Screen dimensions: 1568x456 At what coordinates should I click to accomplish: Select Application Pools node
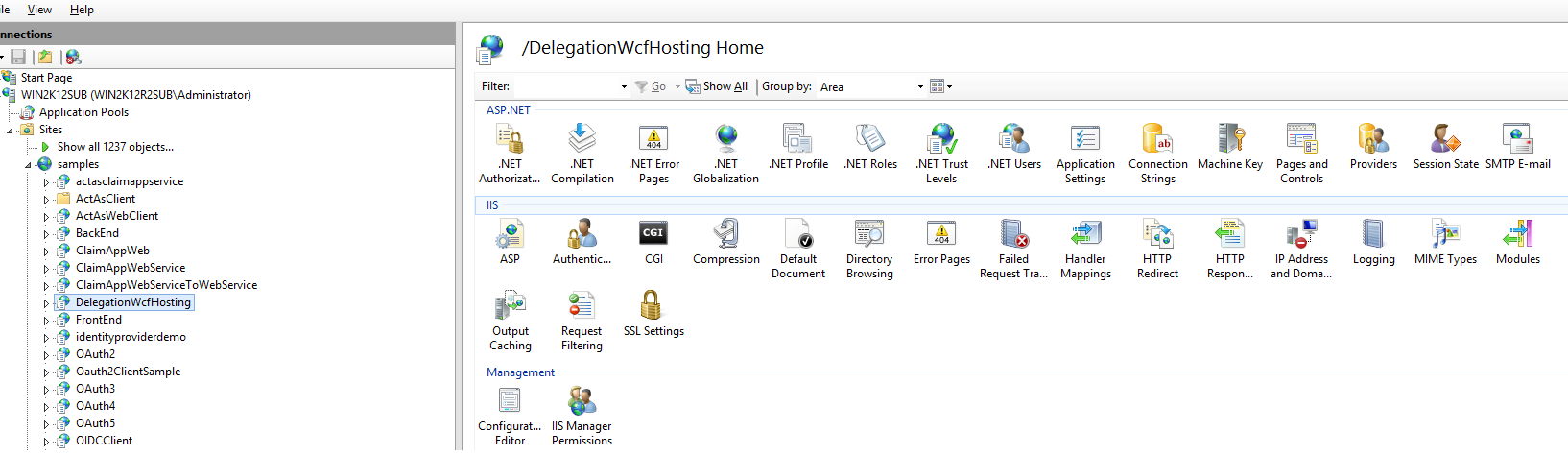(83, 112)
